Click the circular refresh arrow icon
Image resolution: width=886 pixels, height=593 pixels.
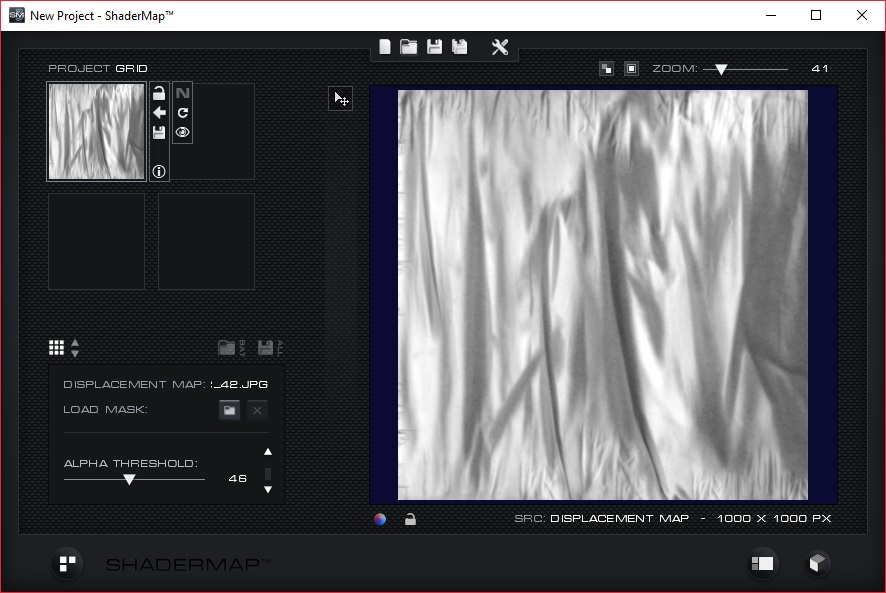[183, 112]
